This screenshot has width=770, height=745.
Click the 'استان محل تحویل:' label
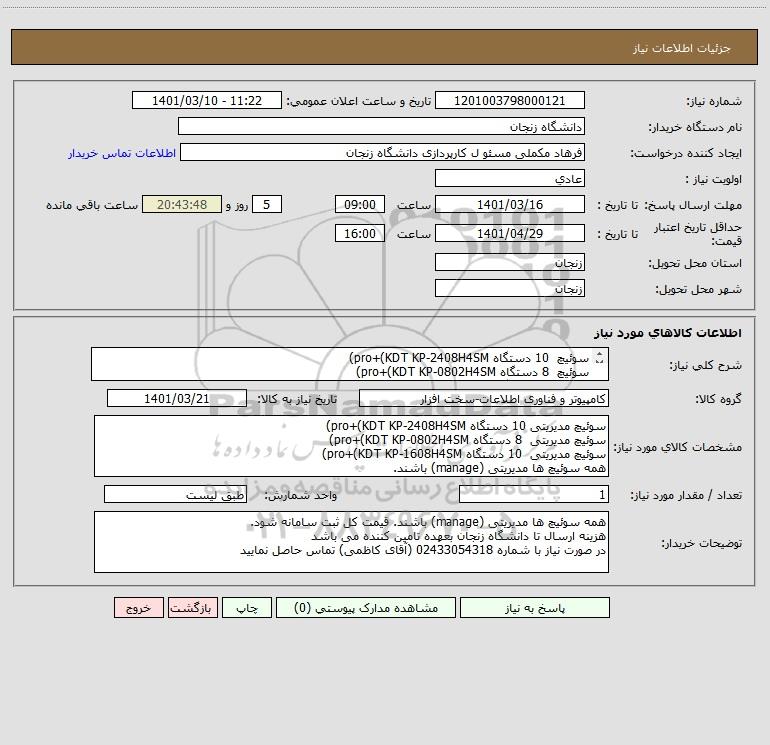695,263
